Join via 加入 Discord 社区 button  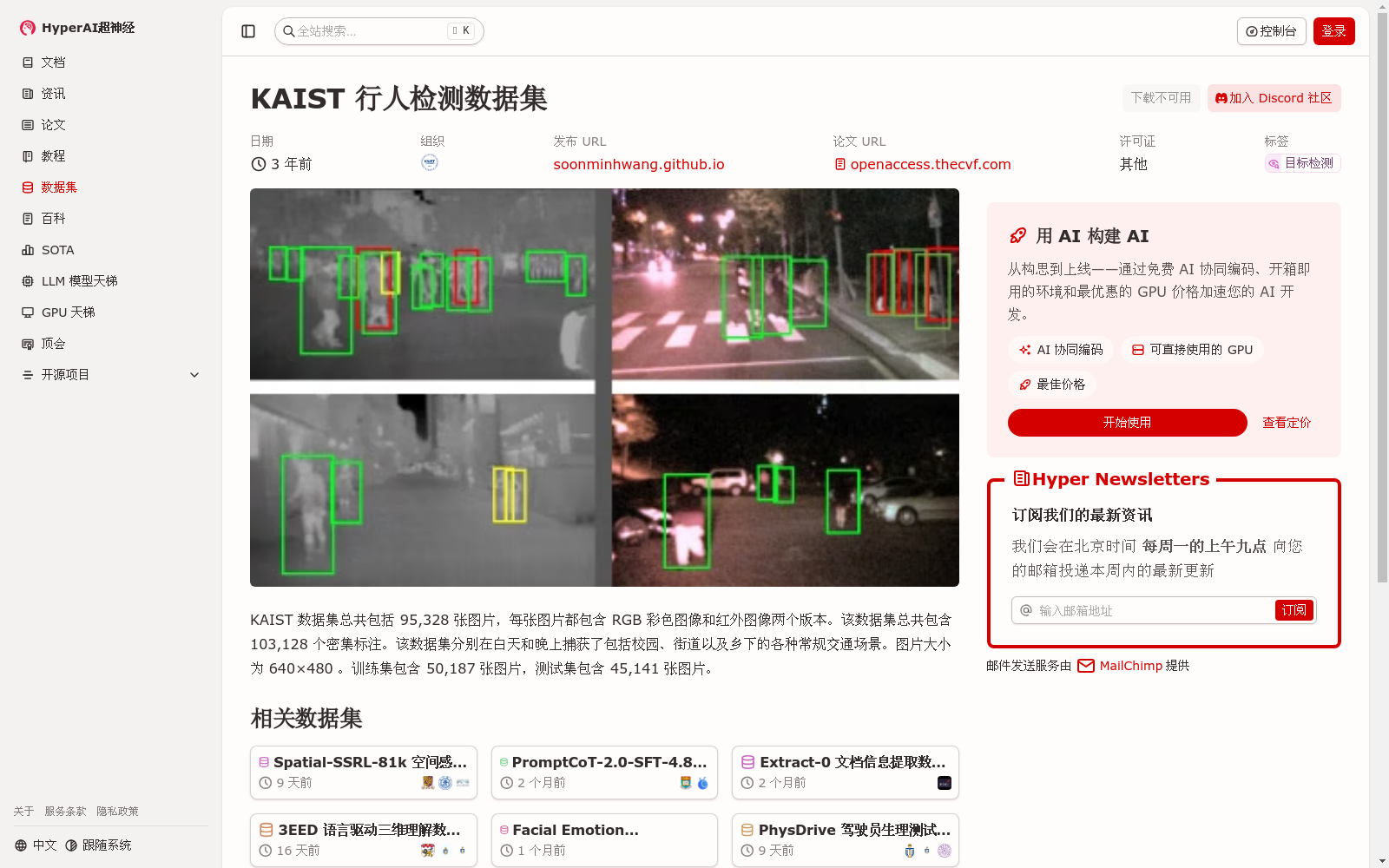(1274, 98)
